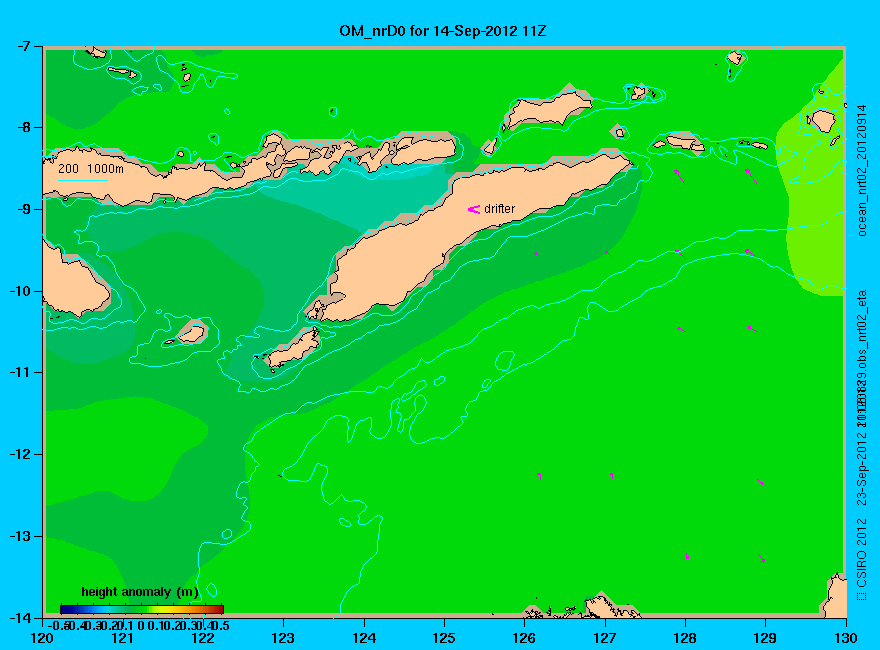This screenshot has height=650, width=880.
Task: Click the 'height anomaly (m)' colorbar label
Action: [140, 592]
